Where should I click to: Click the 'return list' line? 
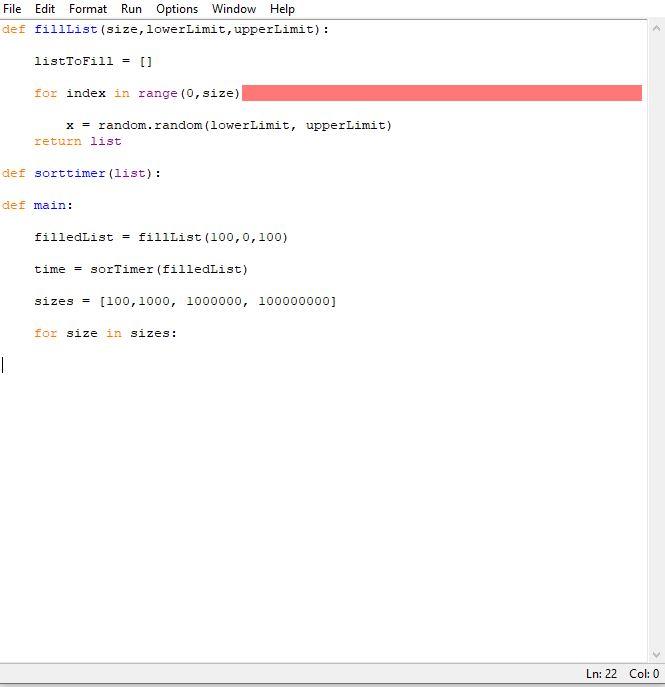click(78, 141)
